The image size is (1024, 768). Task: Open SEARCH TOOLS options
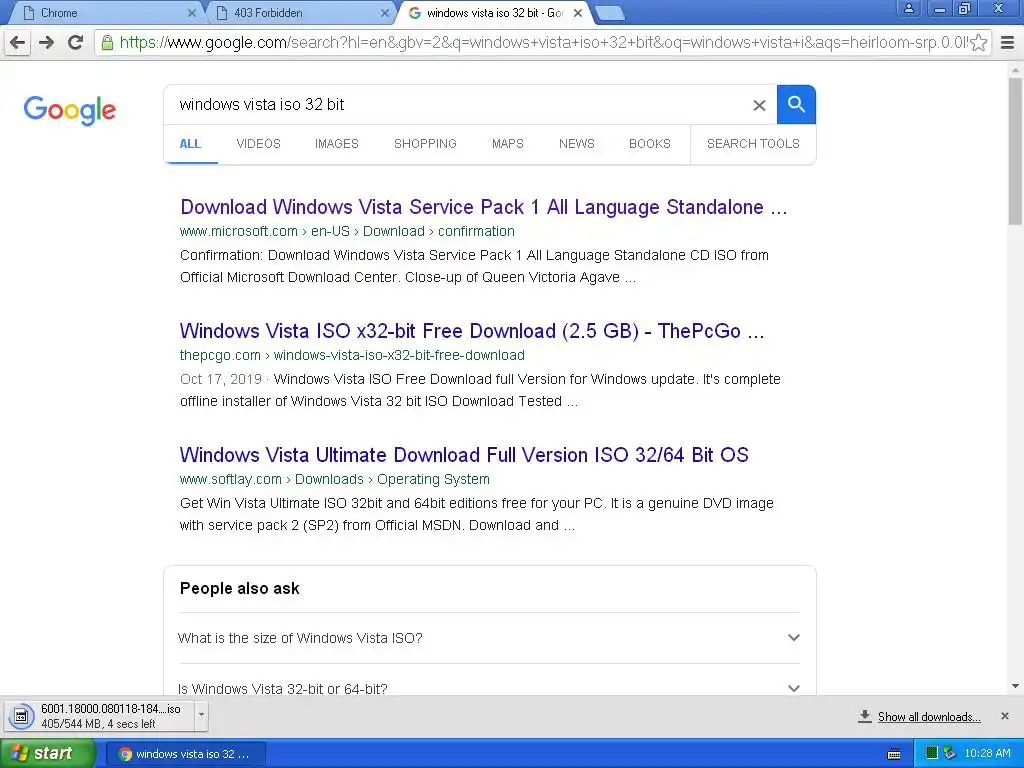point(753,144)
